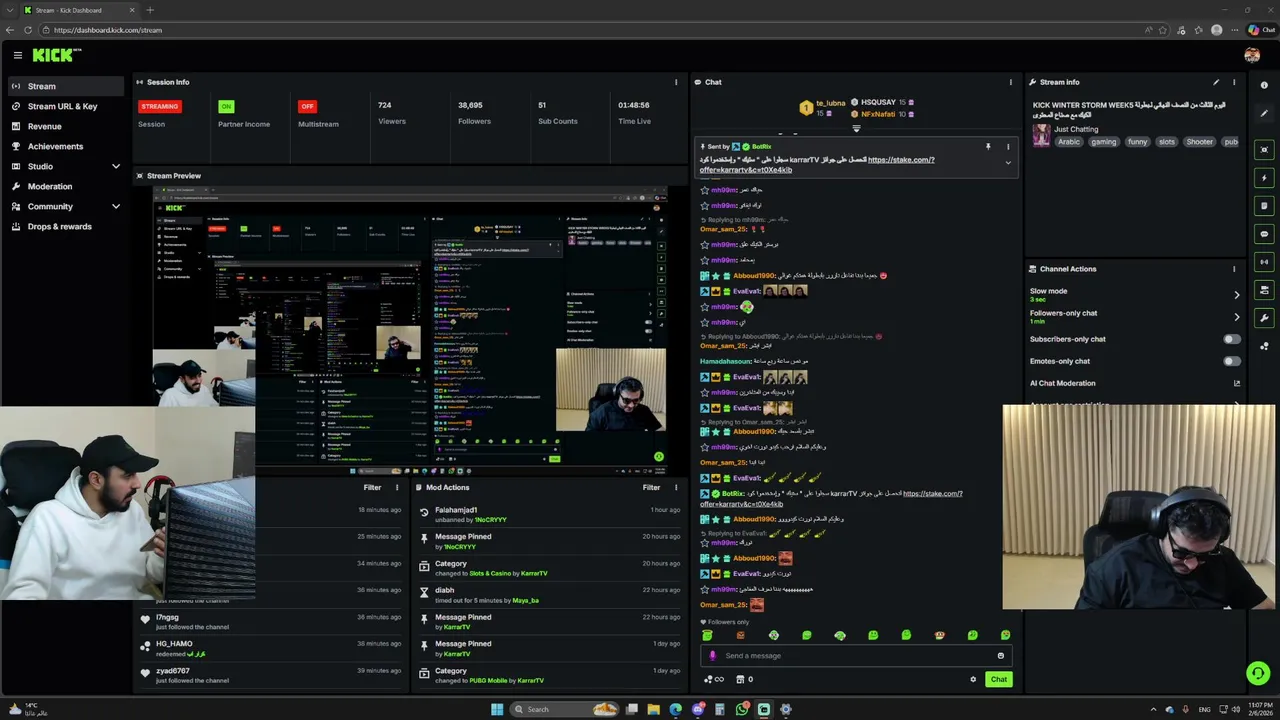The width and height of the screenshot is (1280, 720).
Task: Open WhatsApp from the taskbar
Action: tap(741, 709)
